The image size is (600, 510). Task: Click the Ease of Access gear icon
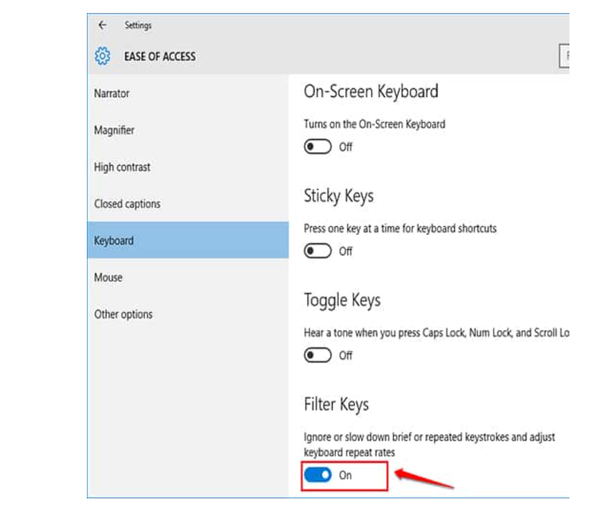103,56
